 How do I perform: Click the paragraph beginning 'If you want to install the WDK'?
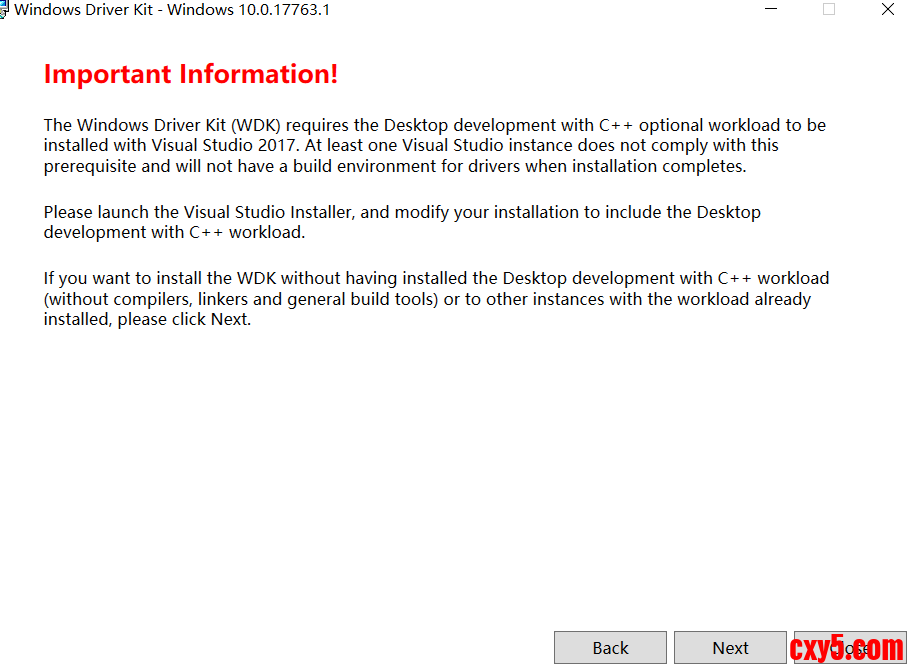pyautogui.click(x=437, y=299)
